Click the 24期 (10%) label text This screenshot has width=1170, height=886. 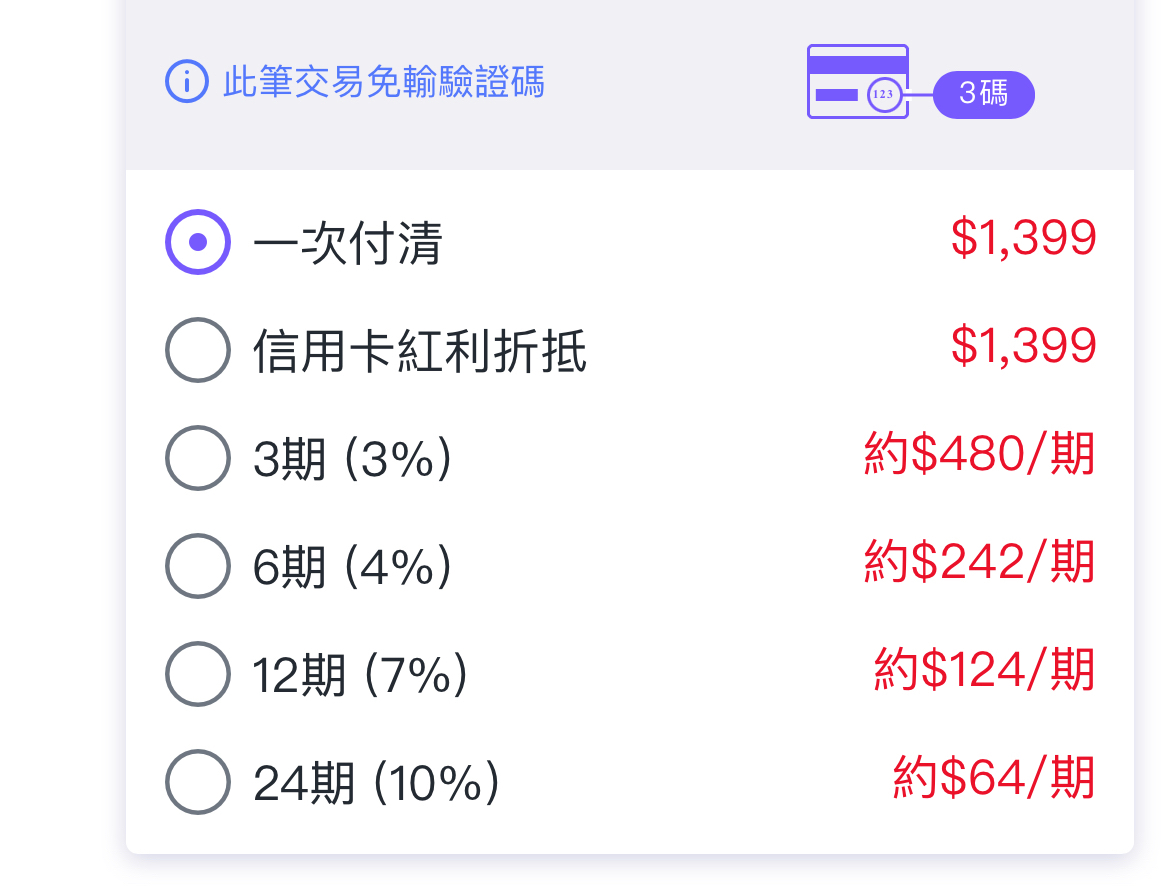point(376,783)
